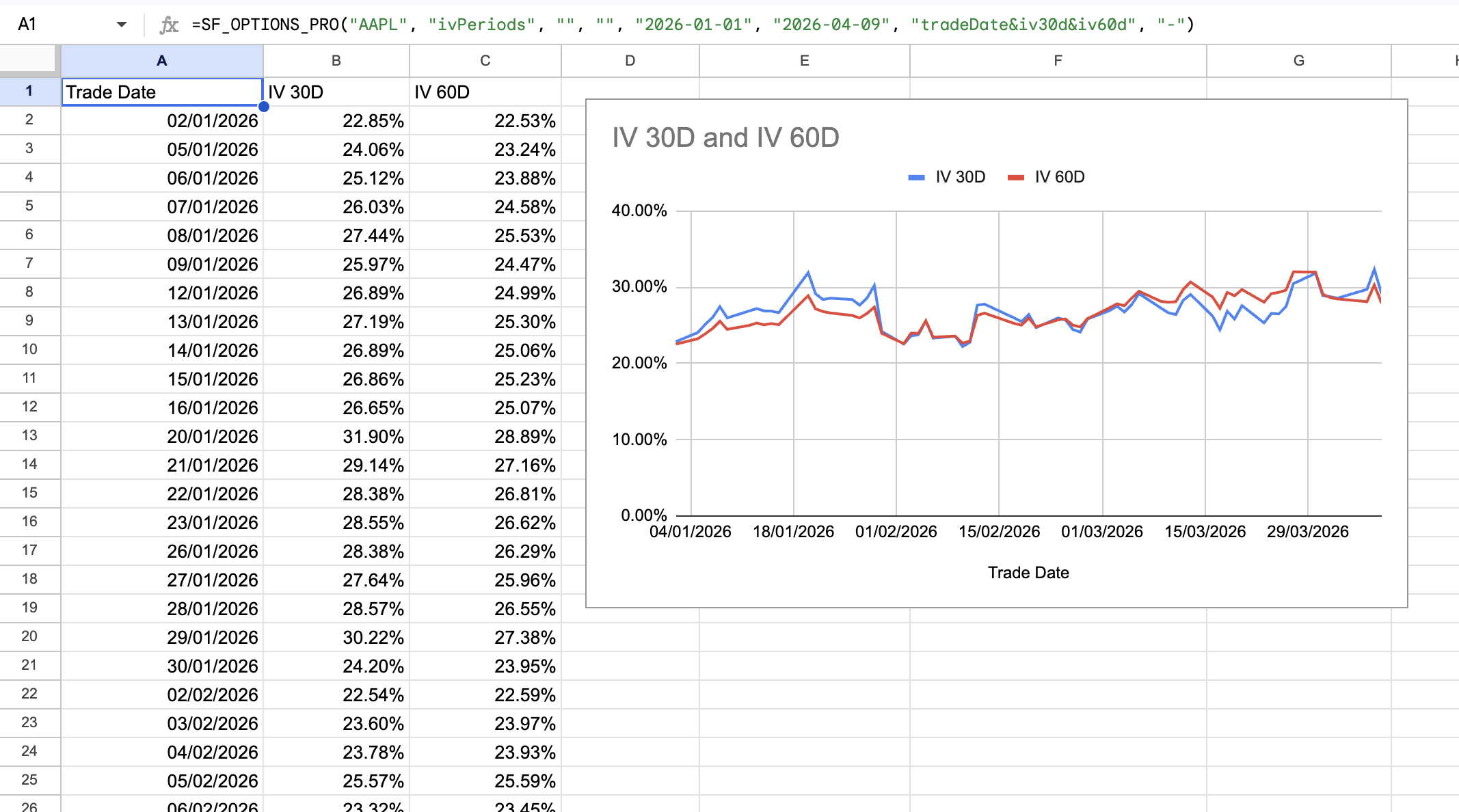Click the date cell 05/02/2026
1459x812 pixels.
point(162,781)
